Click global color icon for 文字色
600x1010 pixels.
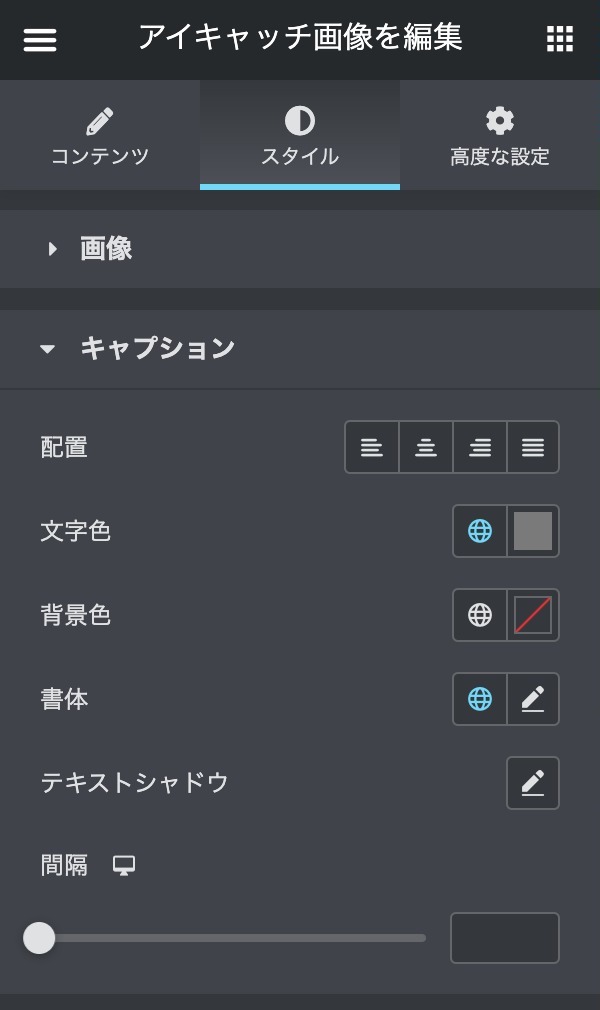[x=480, y=531]
